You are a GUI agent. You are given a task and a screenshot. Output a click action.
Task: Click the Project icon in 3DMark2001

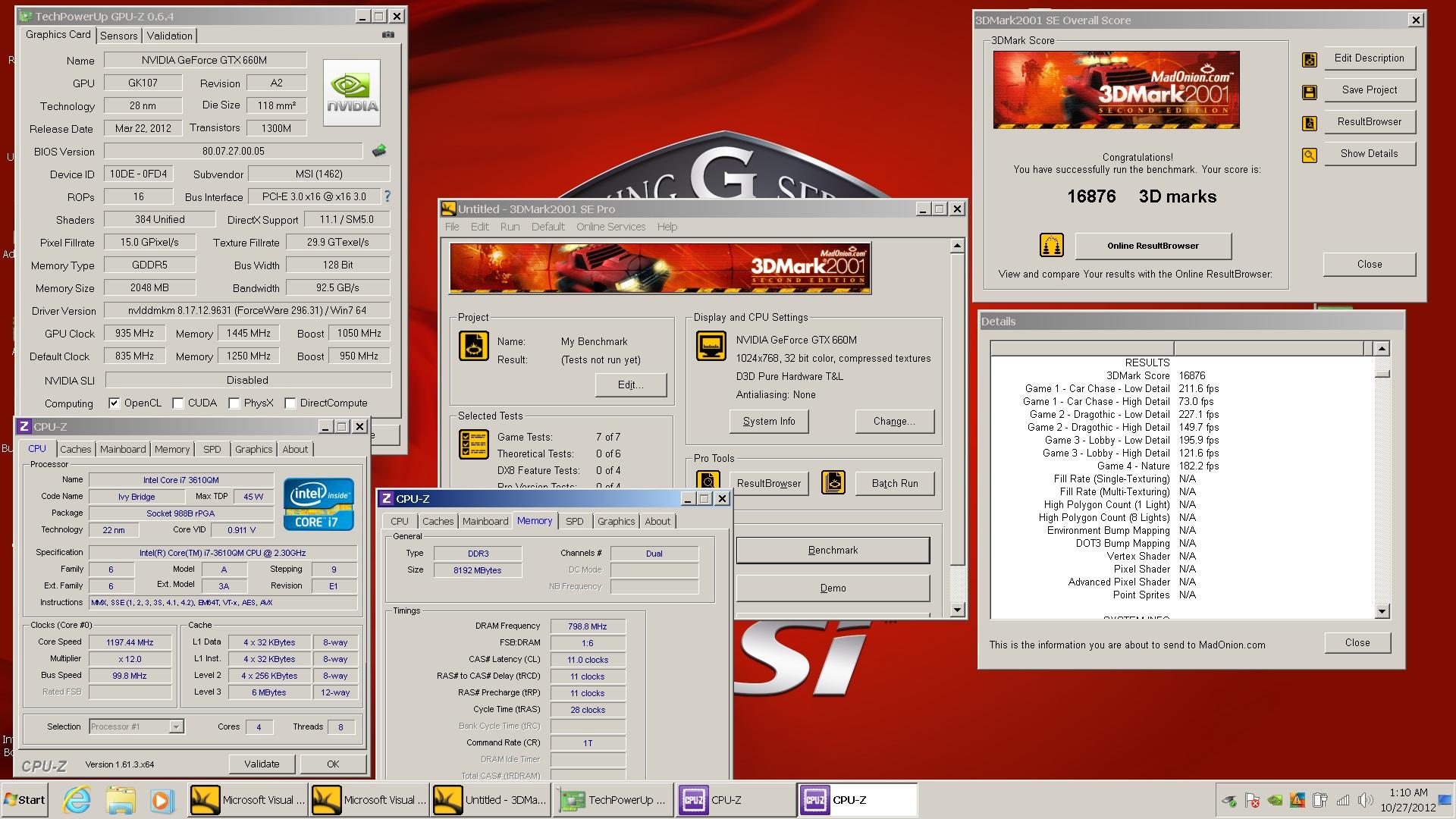473,346
